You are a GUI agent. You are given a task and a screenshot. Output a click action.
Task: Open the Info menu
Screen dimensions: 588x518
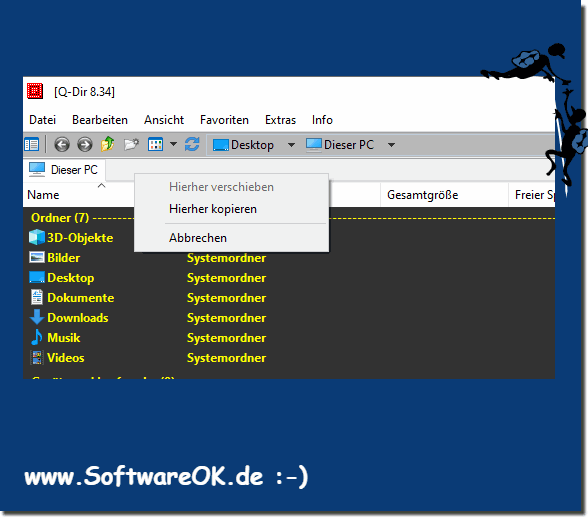[322, 120]
